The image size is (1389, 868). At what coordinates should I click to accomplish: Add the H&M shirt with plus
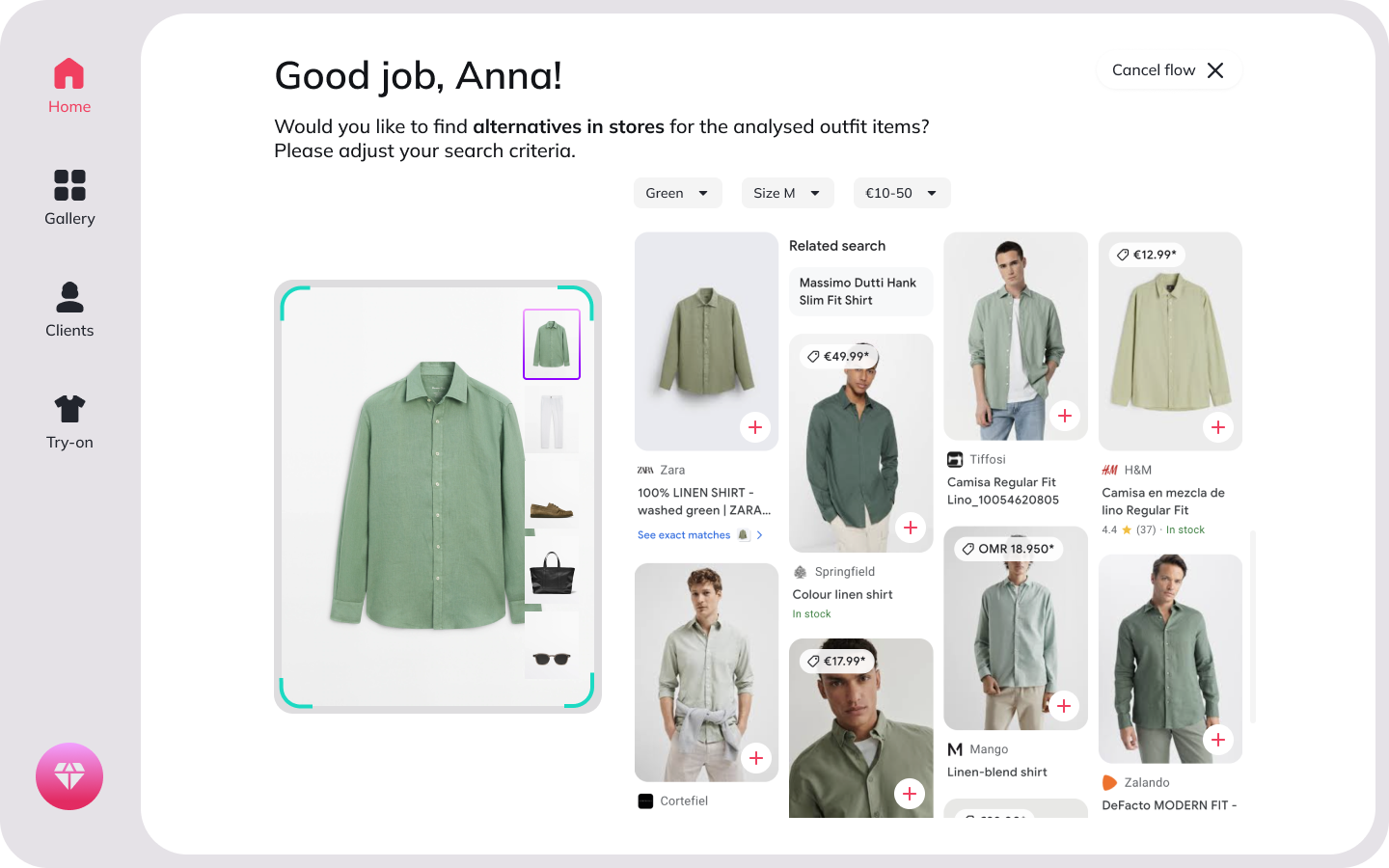tap(1218, 427)
